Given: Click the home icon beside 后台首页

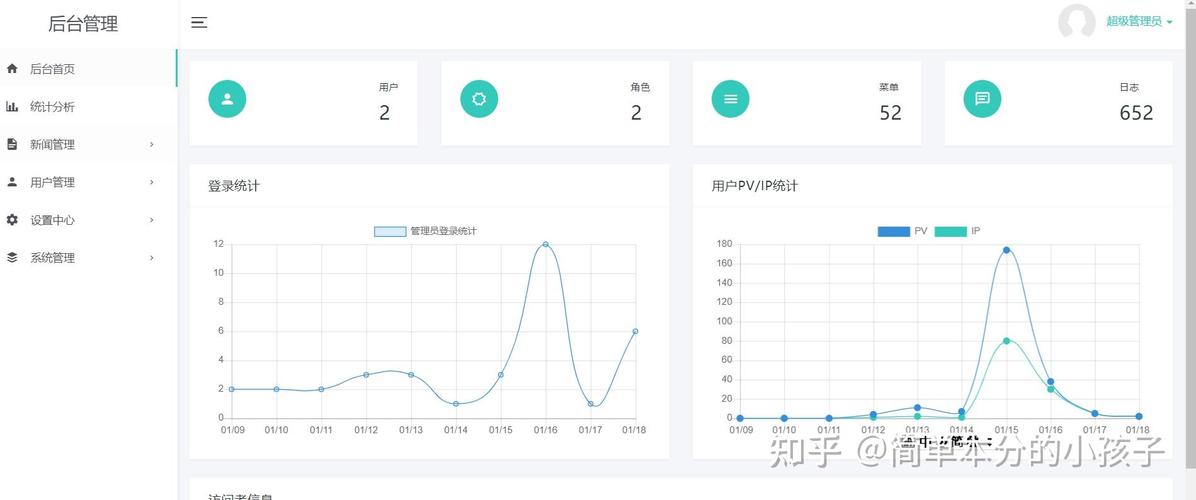Looking at the screenshot, I should tap(11, 69).
